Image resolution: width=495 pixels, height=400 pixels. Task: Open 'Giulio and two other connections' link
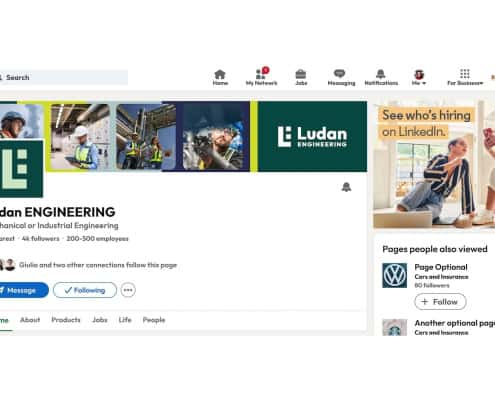98,265
